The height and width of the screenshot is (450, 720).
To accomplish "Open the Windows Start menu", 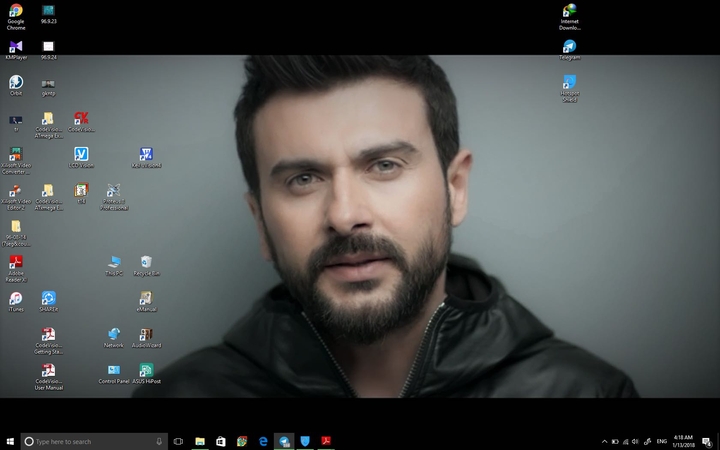I will tap(10, 441).
